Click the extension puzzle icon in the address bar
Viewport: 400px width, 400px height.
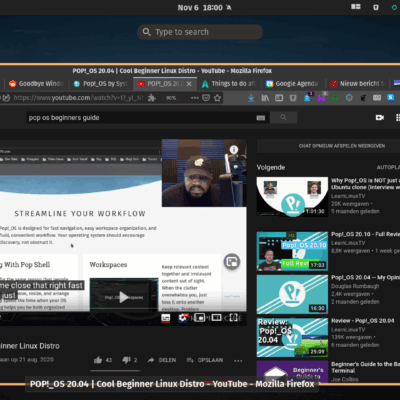click(x=152, y=98)
